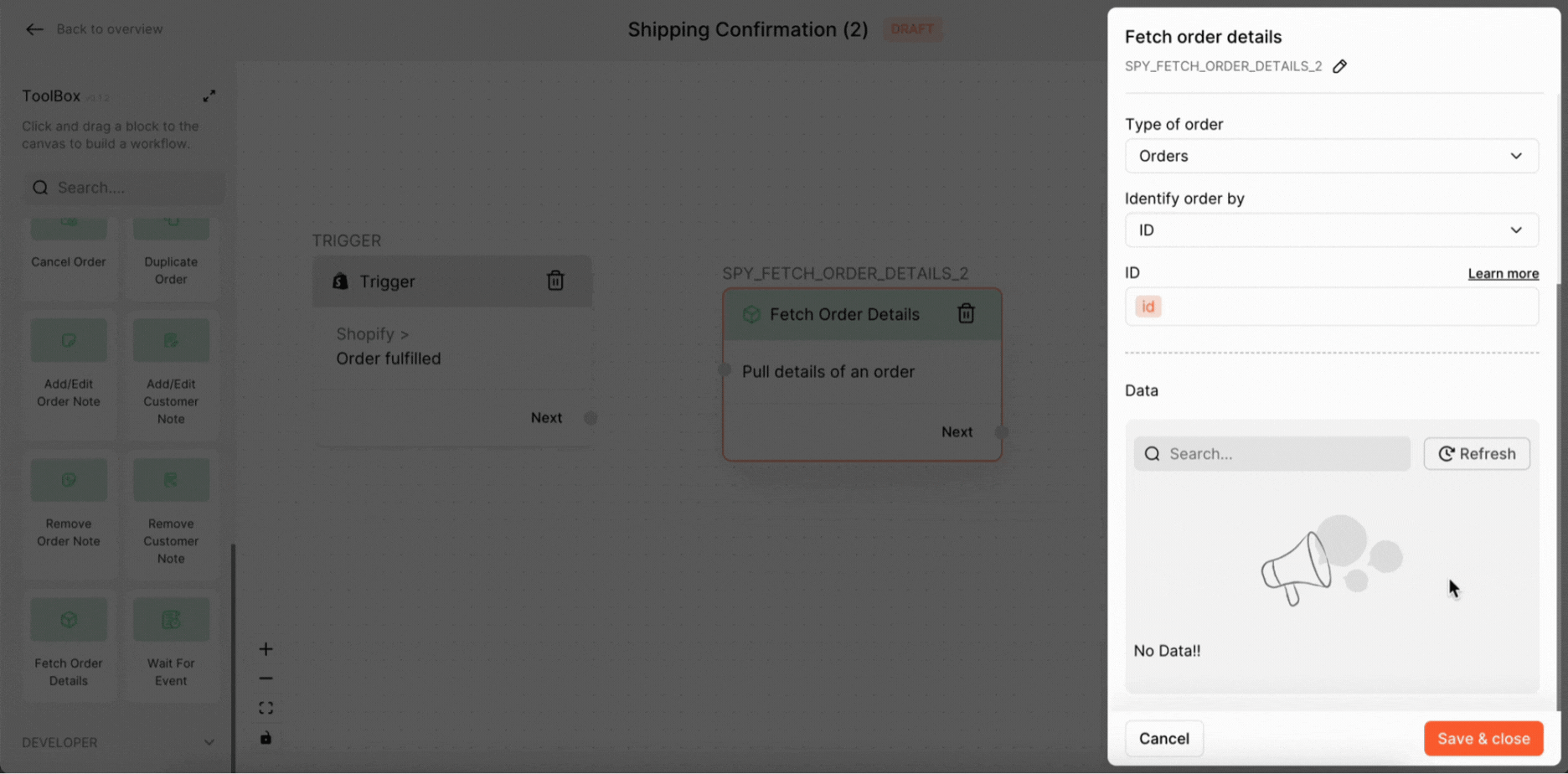Zoom in on the canvas with plus
1568x774 pixels.
point(266,649)
